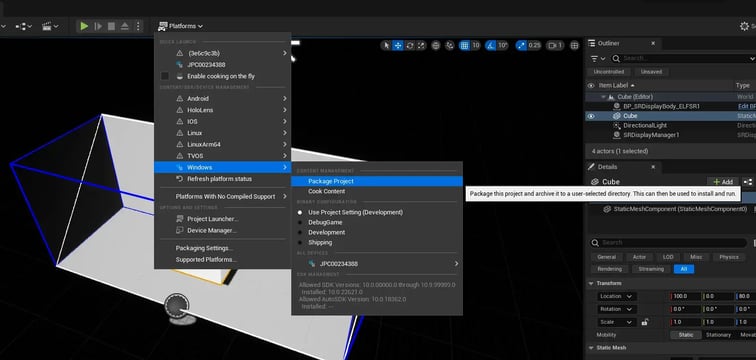Click Location X value field 100.0
Screen dimensions: 756x360
click(686, 296)
